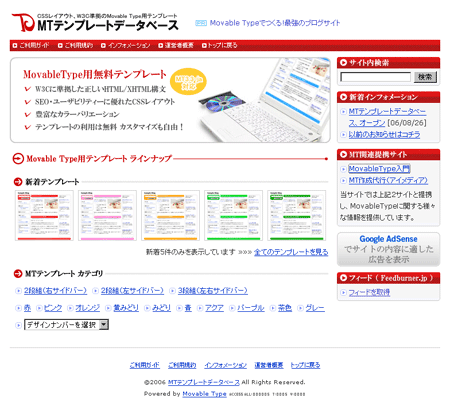Screen dimensions: 450x405
Task: Select the みどり color category link
Action: [161, 308]
